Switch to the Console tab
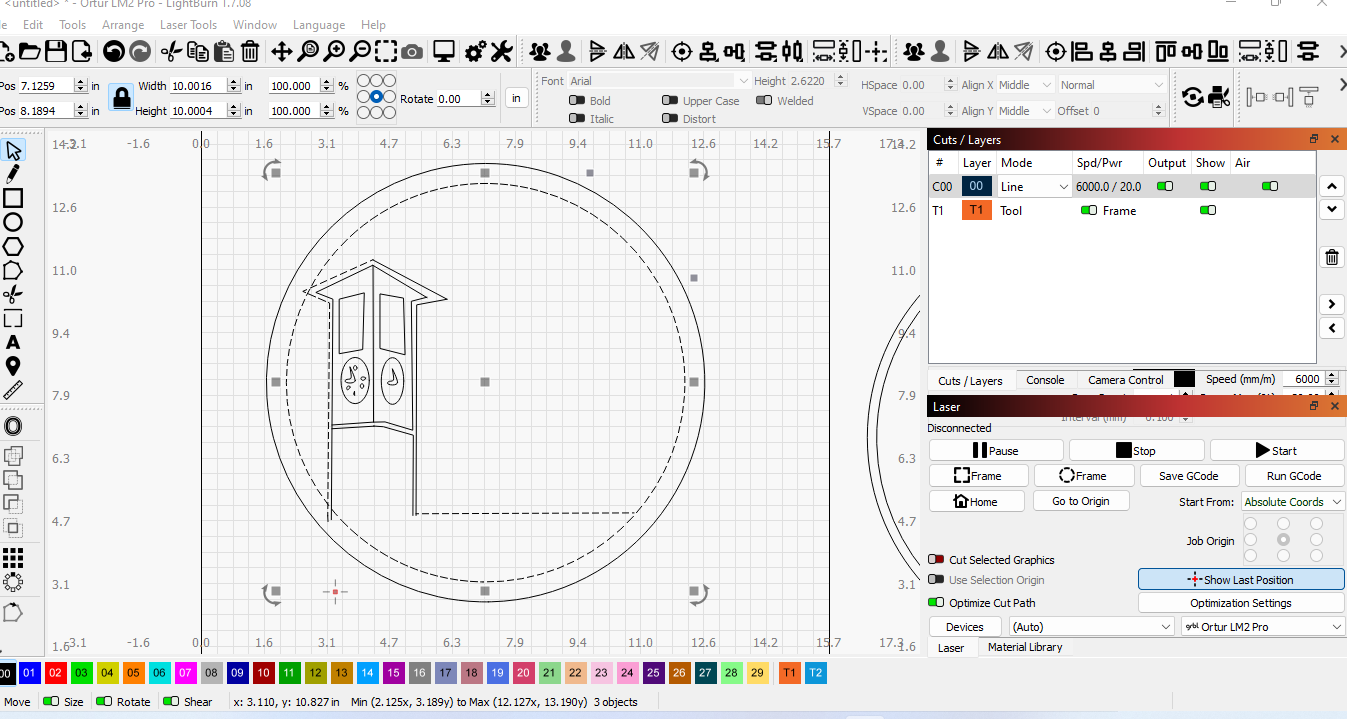 (x=1045, y=380)
